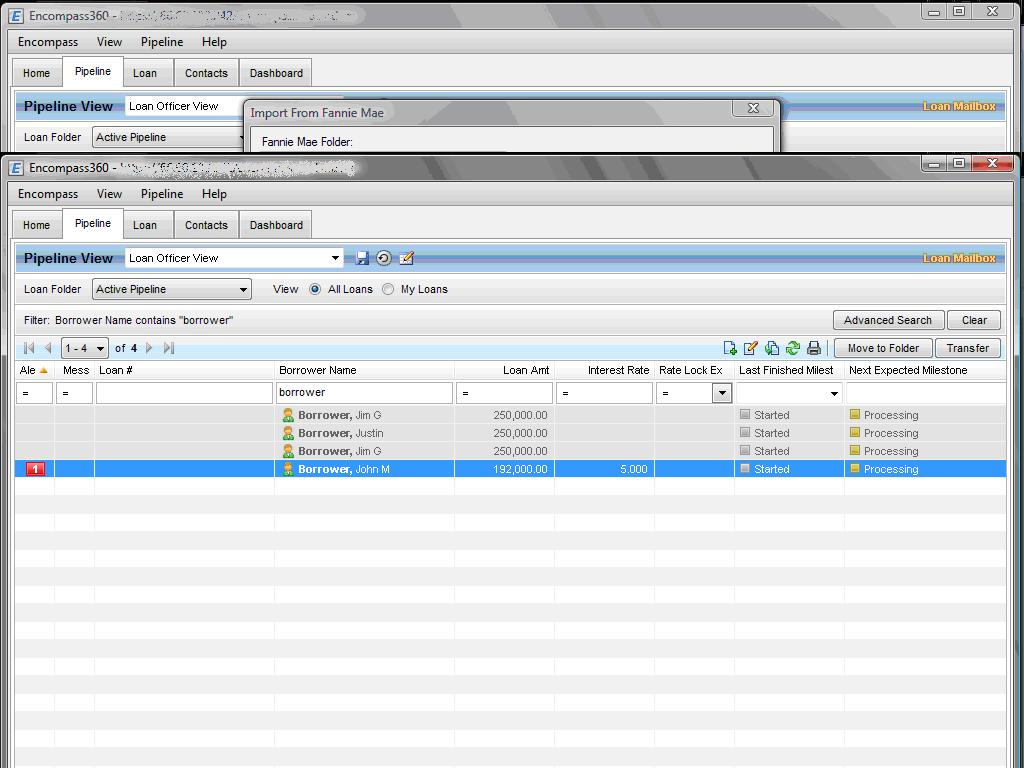Image resolution: width=1024 pixels, height=768 pixels.
Task: Go to the first page of loans
Action: click(29, 348)
